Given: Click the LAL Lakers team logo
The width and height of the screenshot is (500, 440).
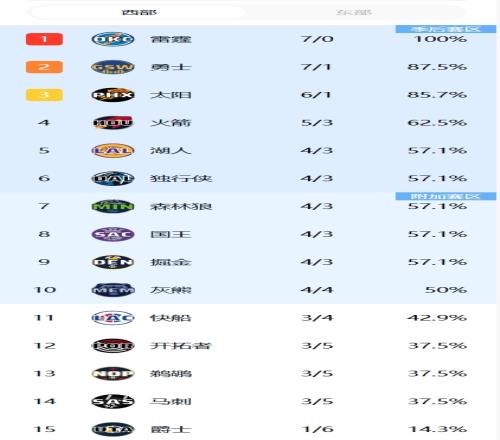Looking at the screenshot, I should pos(113,151).
